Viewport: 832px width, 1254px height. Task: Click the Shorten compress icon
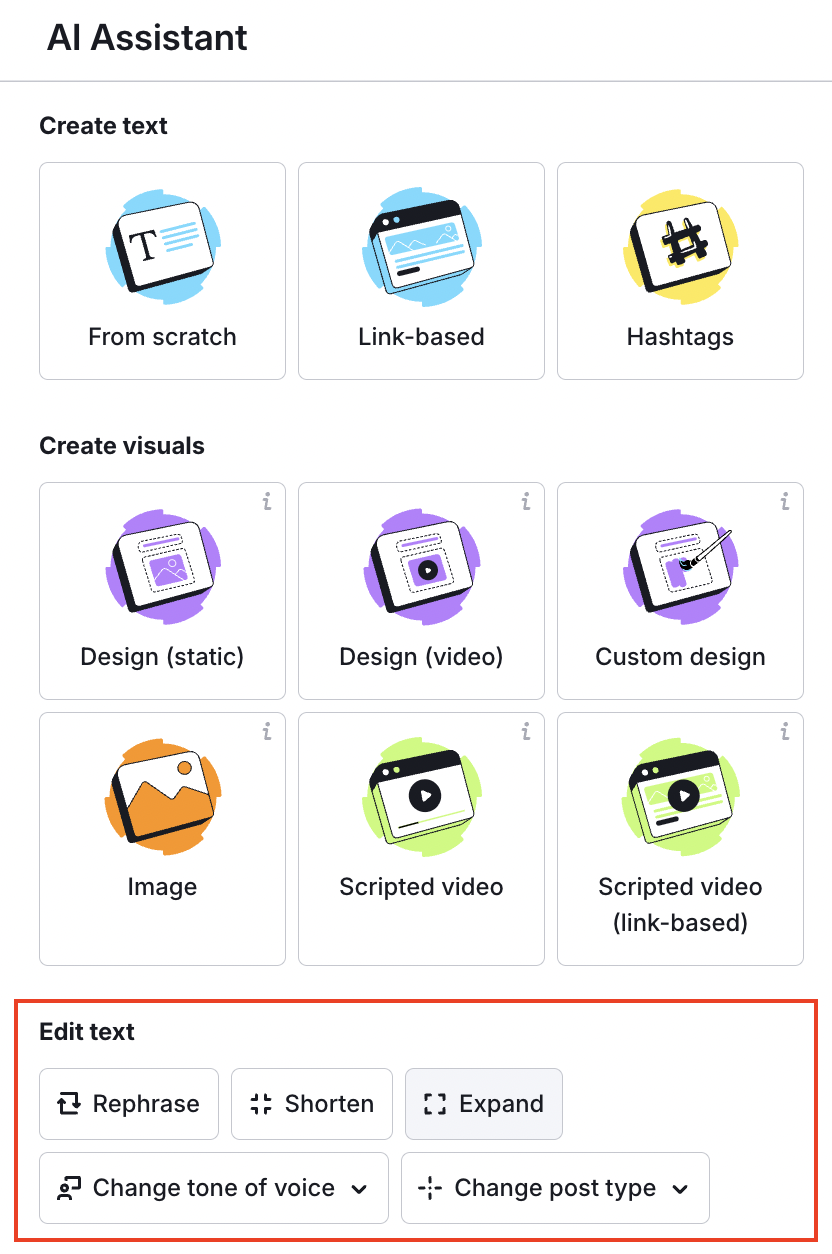tap(260, 1104)
